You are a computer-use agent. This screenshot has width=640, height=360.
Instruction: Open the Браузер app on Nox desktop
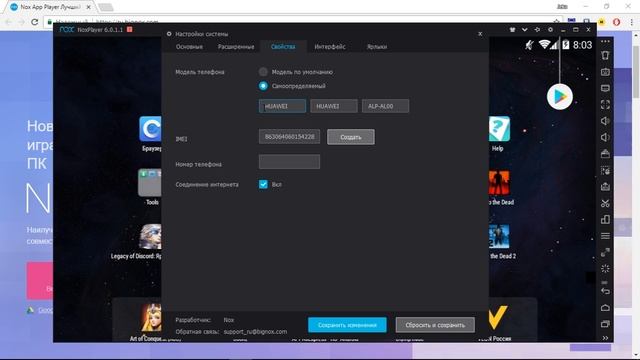tap(150, 129)
